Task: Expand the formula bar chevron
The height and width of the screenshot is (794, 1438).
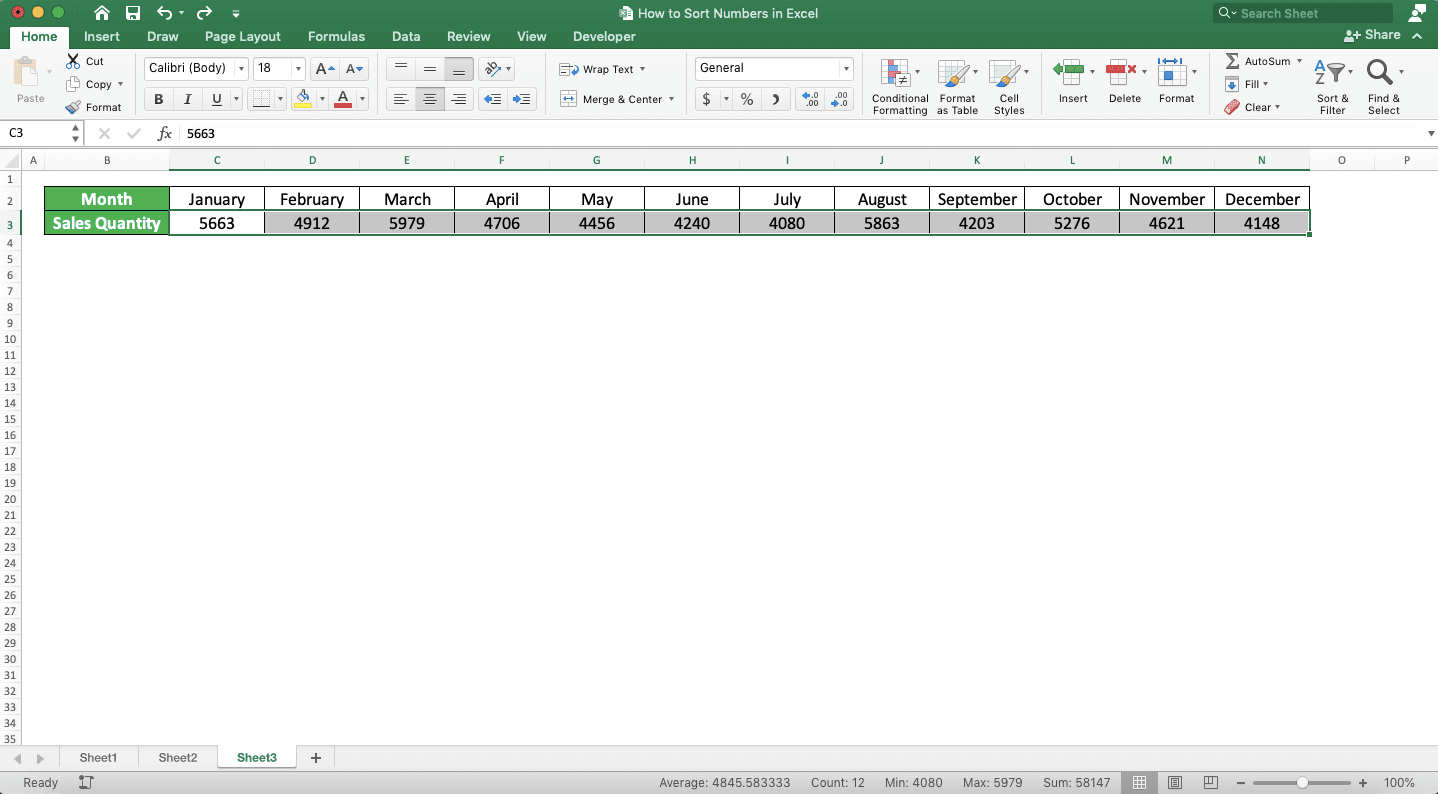Action: 1431,133
